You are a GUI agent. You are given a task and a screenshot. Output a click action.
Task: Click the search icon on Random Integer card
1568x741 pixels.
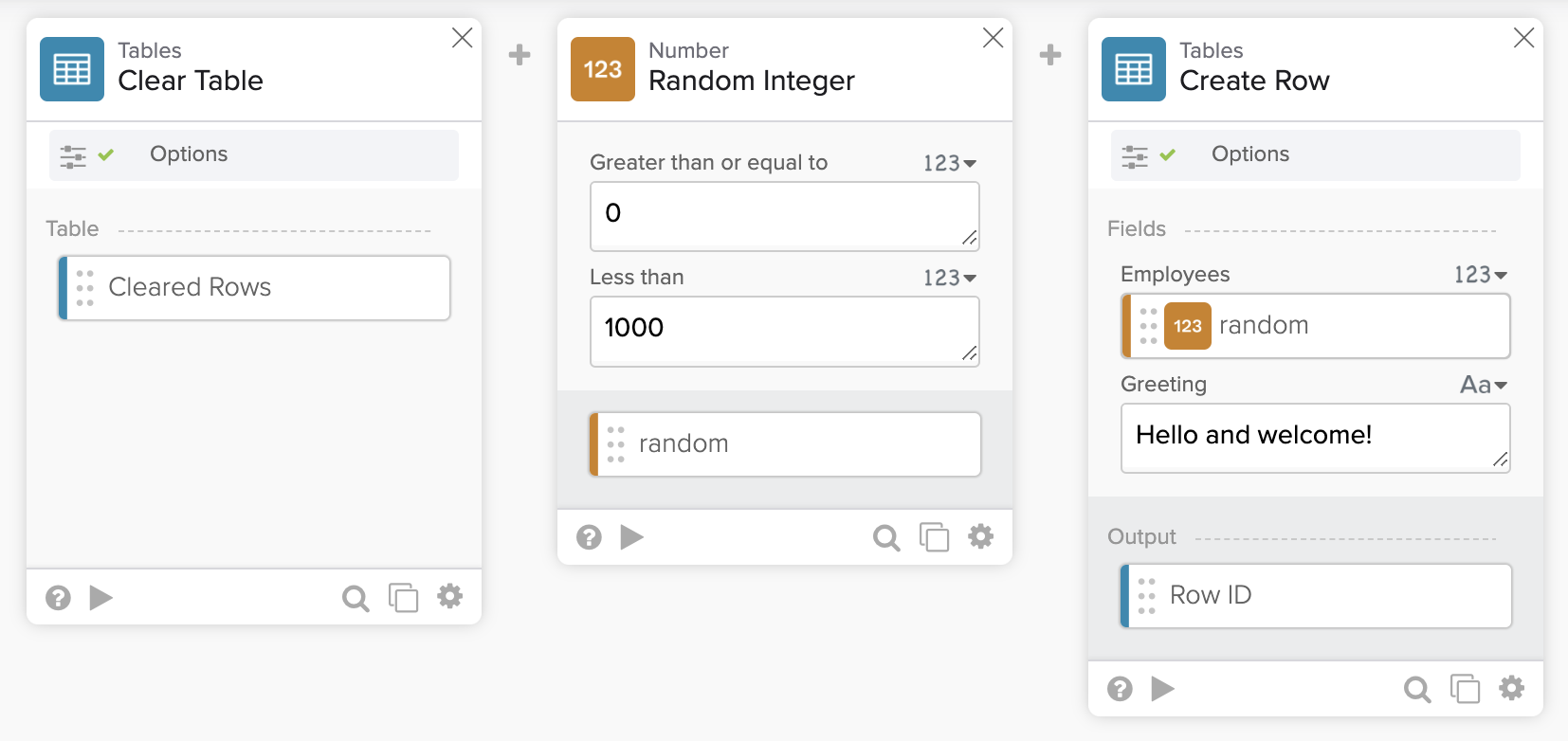click(885, 538)
